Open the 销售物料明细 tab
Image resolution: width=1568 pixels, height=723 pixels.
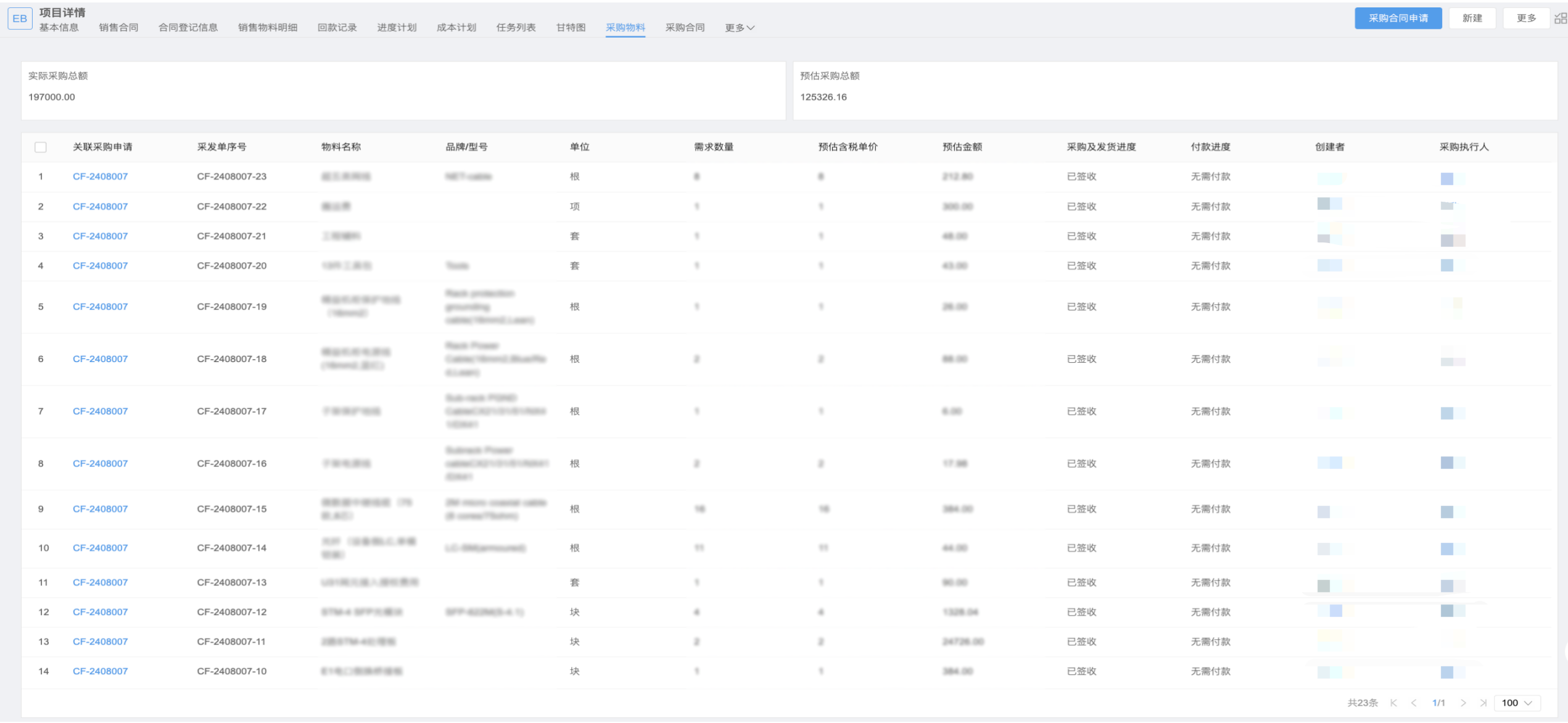[x=268, y=27]
